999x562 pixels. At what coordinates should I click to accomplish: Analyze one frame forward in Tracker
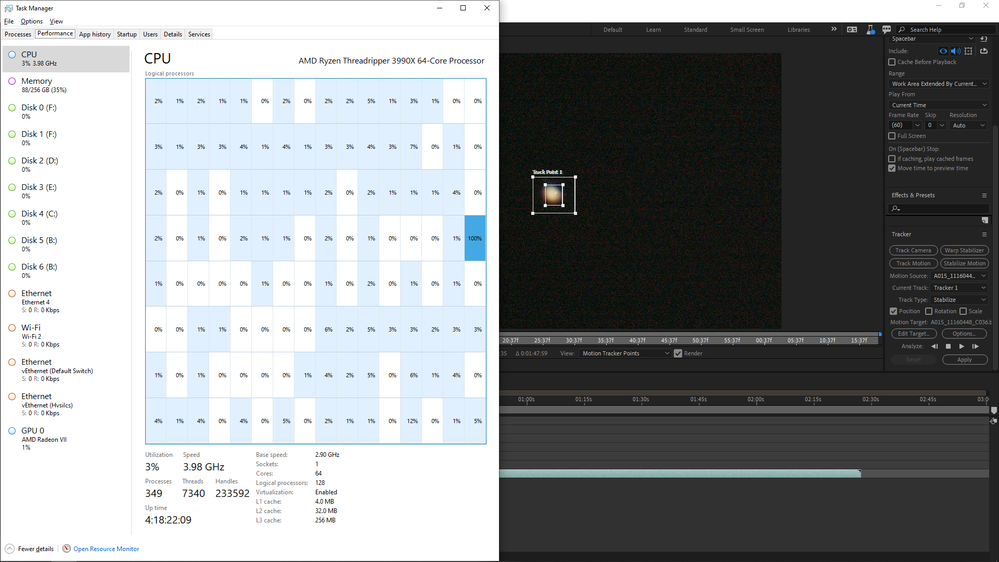click(x=975, y=347)
